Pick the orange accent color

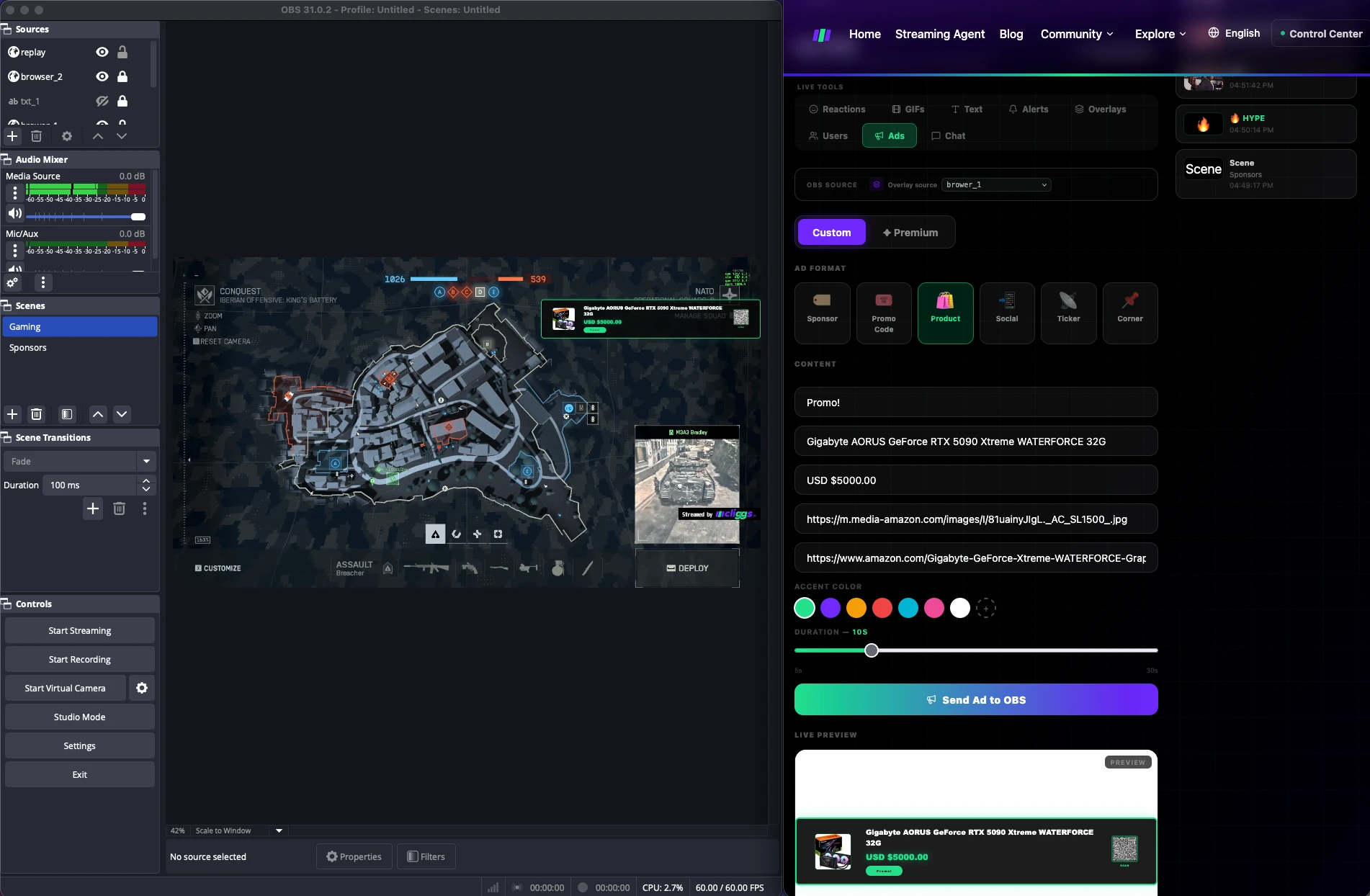[x=856, y=608]
